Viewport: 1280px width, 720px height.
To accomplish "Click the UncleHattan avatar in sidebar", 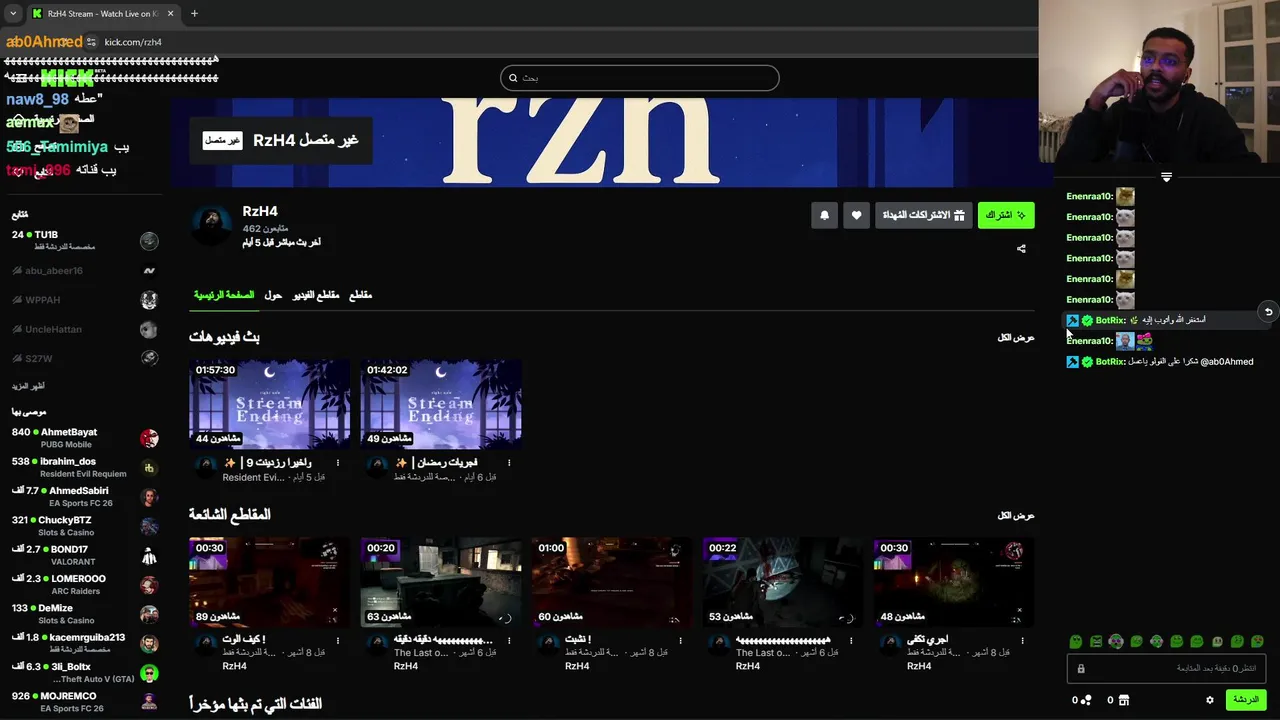I will [149, 329].
